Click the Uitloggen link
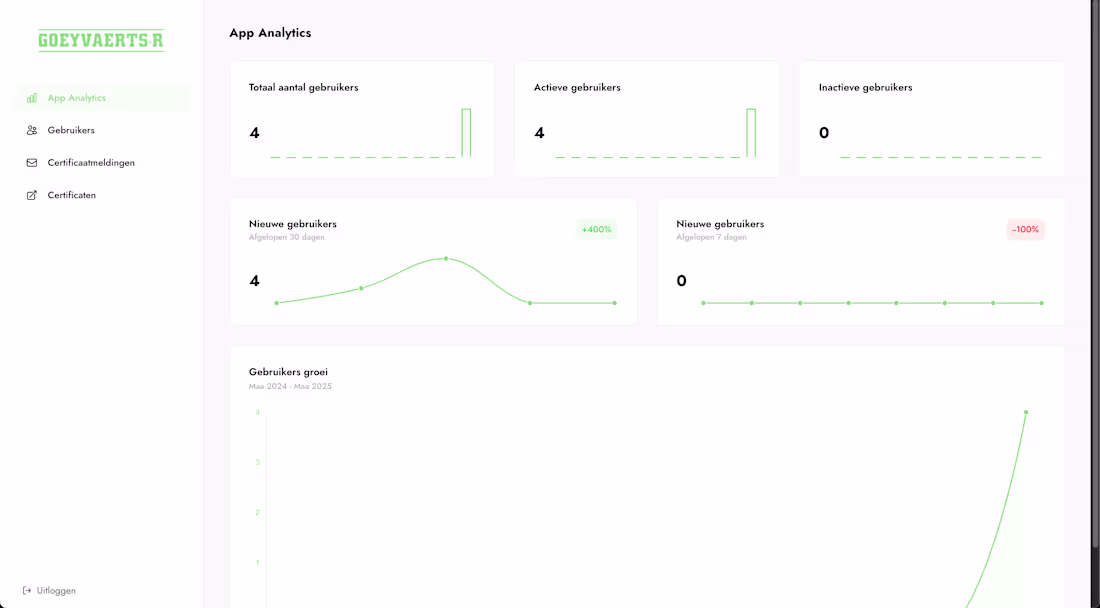Image resolution: width=1100 pixels, height=608 pixels. [x=55, y=590]
